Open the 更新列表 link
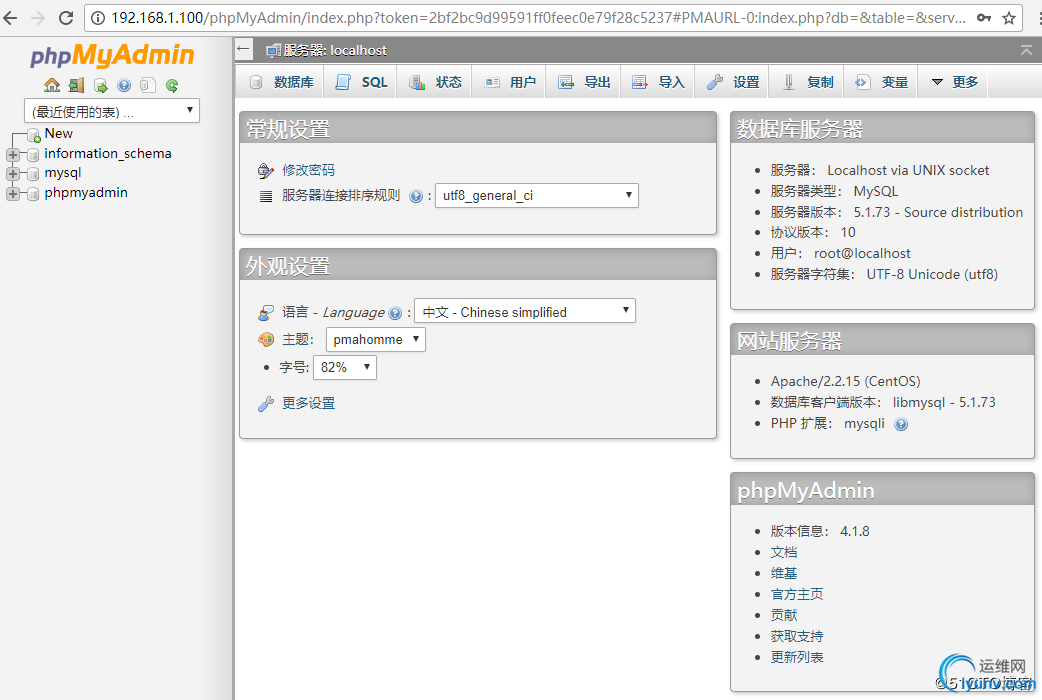The width and height of the screenshot is (1042, 700). [x=797, y=657]
